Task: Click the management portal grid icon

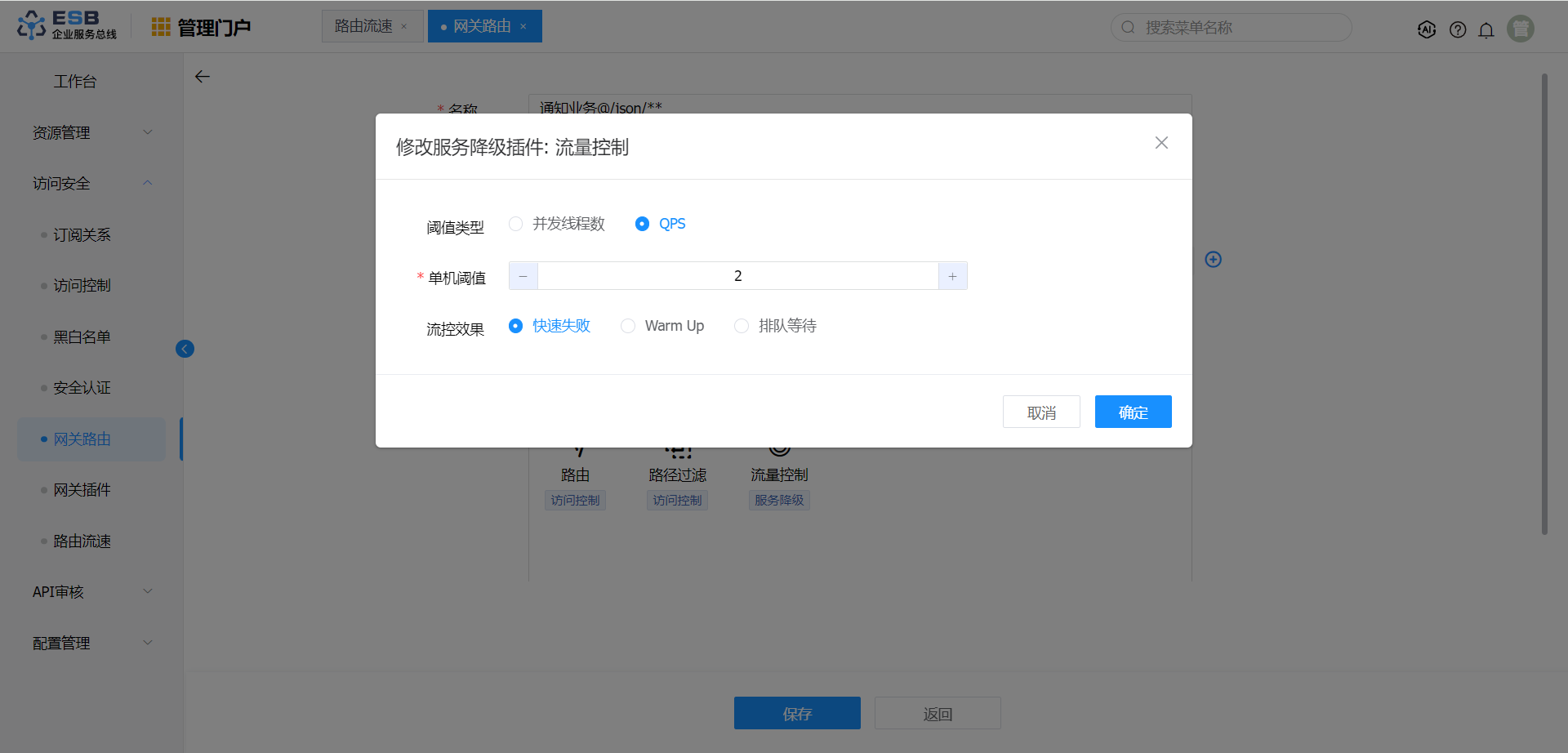Action: click(x=161, y=27)
